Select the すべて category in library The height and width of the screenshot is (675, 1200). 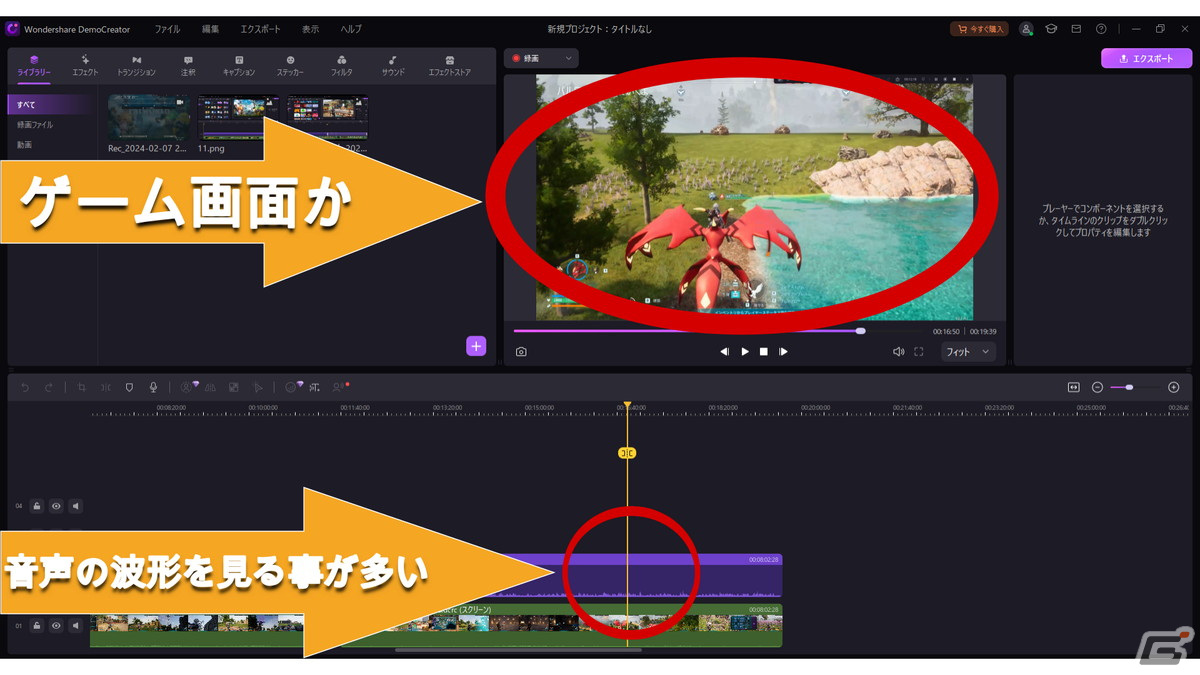pos(51,104)
